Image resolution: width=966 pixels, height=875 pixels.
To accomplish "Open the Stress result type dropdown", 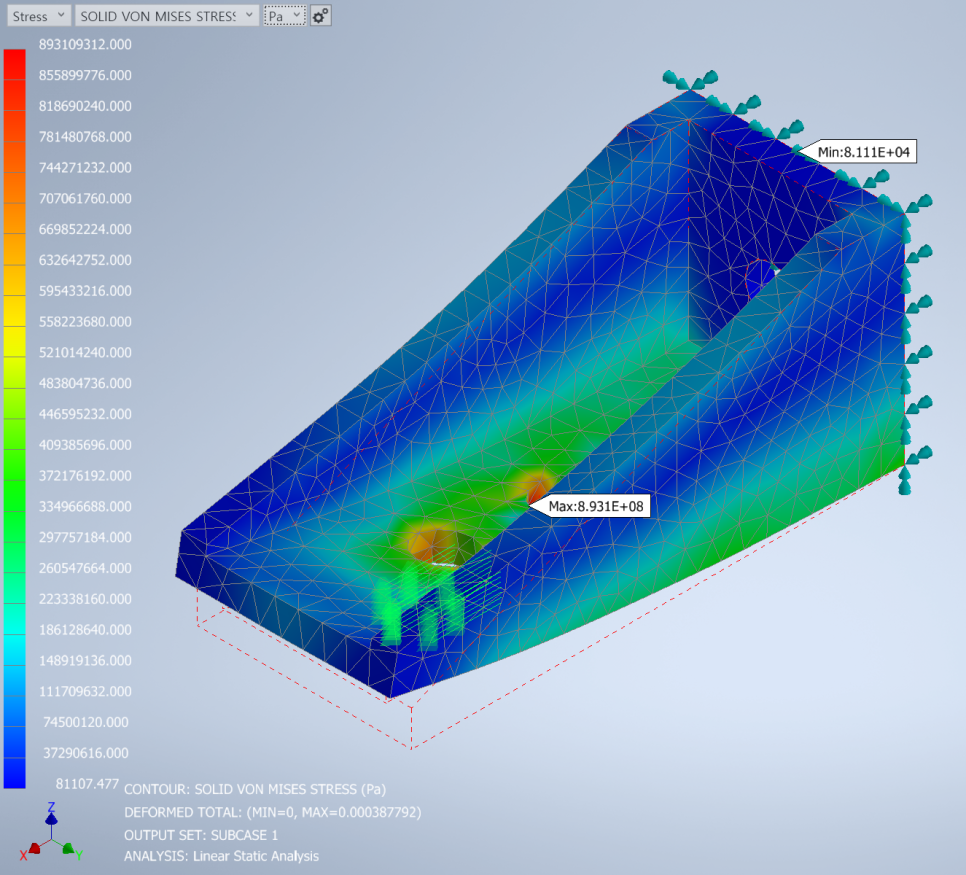I will pyautogui.click(x=38, y=16).
